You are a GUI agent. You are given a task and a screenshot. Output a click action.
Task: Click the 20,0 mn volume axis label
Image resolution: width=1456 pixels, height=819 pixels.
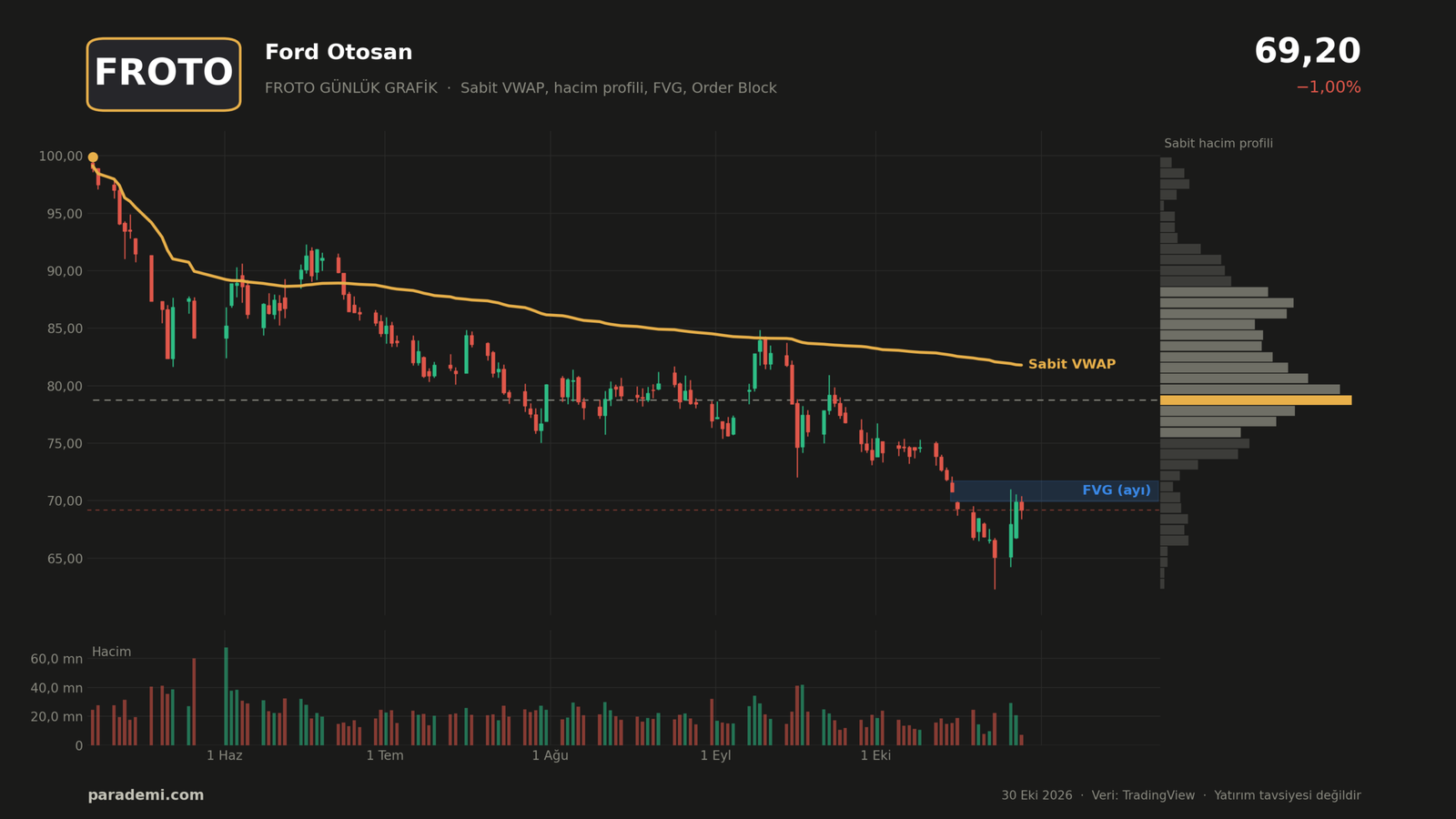(56, 717)
